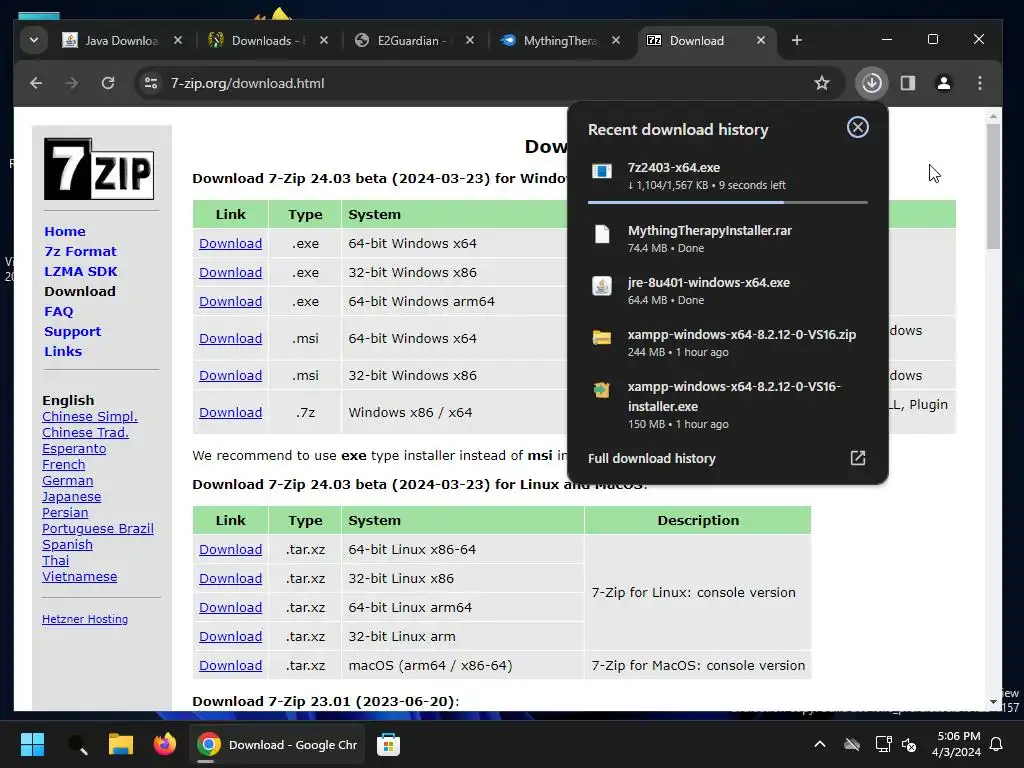
Task: Open the tab search dropdown arrow
Action: point(34,40)
